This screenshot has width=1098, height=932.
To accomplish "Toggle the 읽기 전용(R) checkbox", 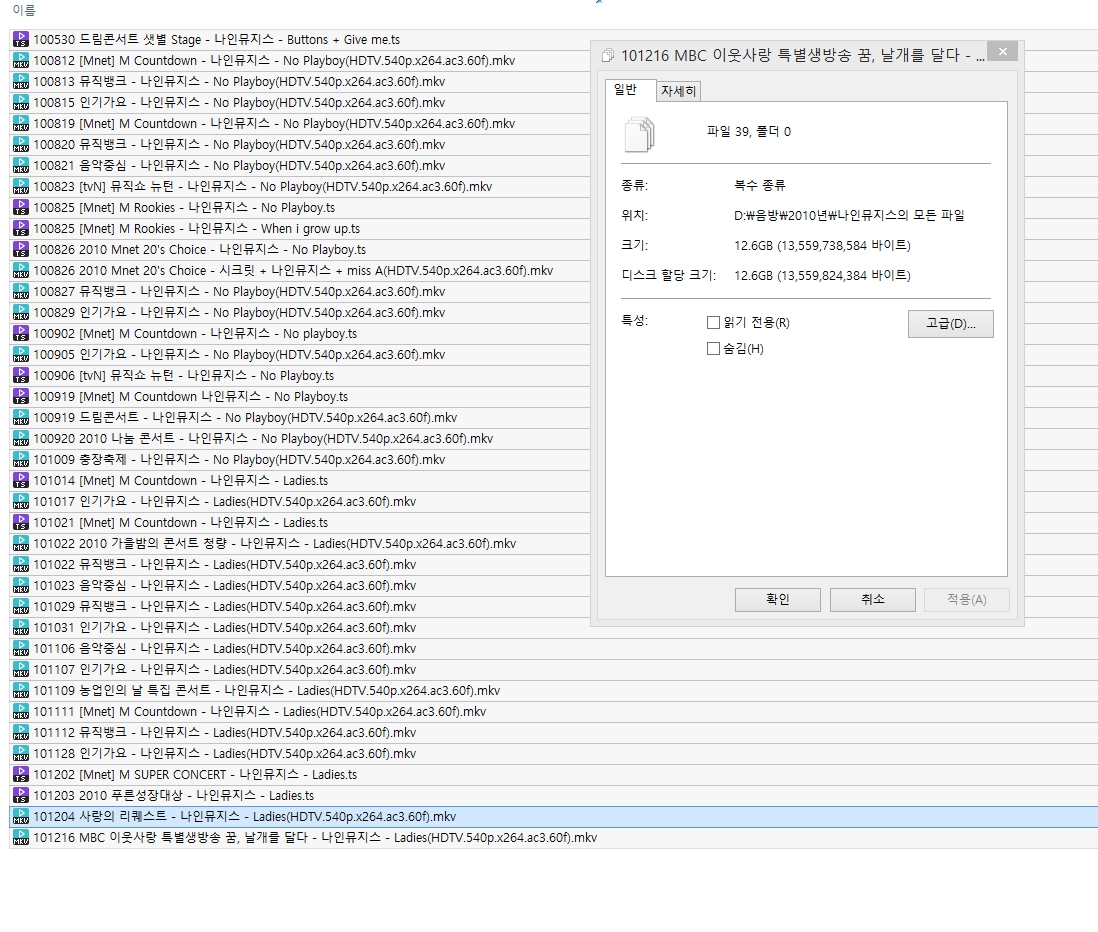I will tap(714, 323).
